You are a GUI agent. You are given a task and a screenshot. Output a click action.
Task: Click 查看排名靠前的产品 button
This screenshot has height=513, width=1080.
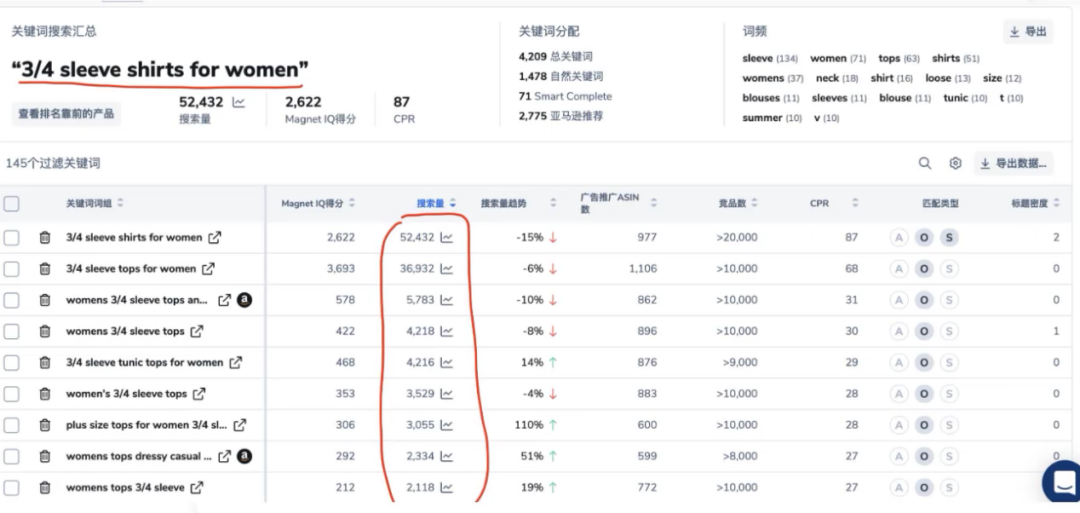point(66,114)
